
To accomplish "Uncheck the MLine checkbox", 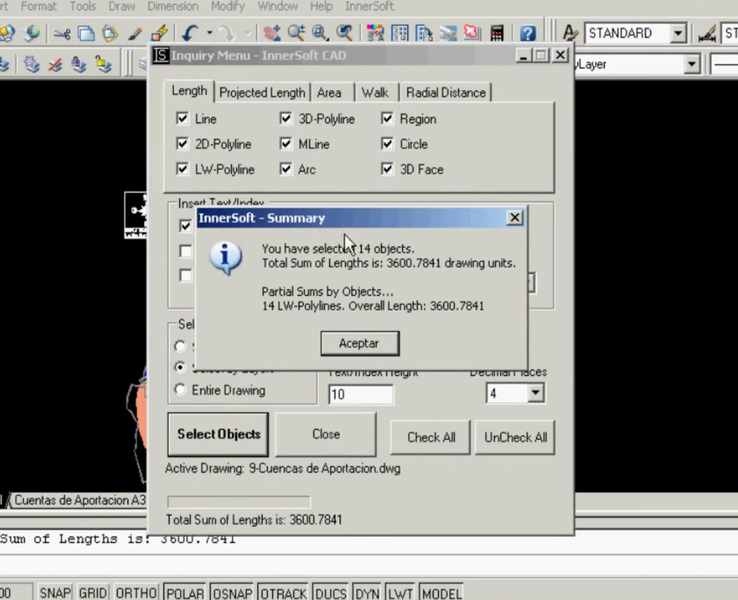I will [x=285, y=143].
